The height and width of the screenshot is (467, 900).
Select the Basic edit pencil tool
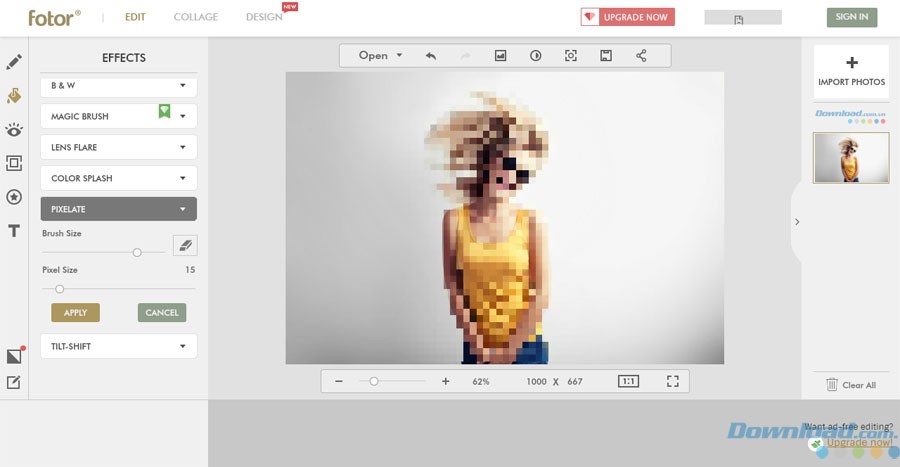14,61
